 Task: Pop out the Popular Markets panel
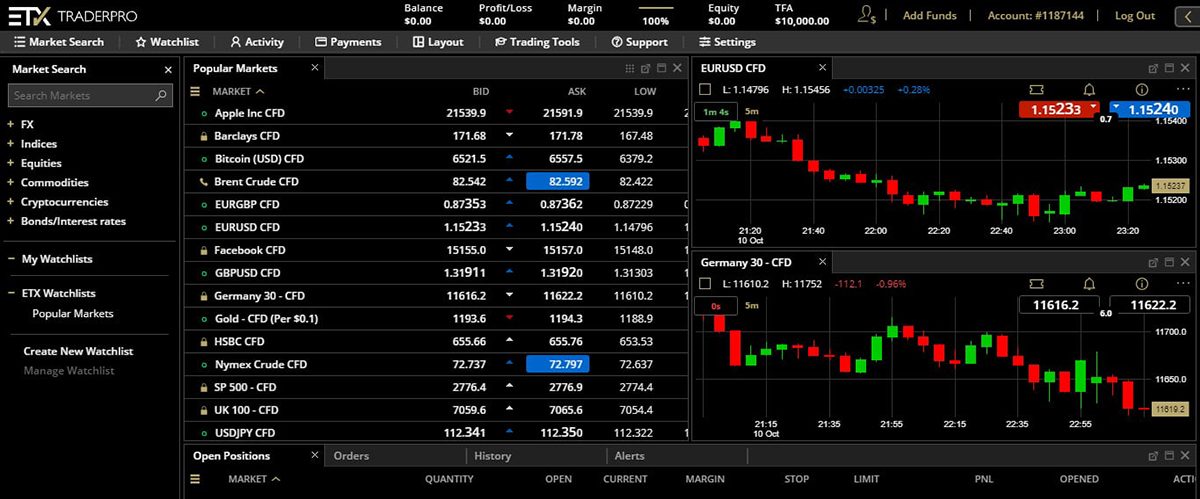645,69
